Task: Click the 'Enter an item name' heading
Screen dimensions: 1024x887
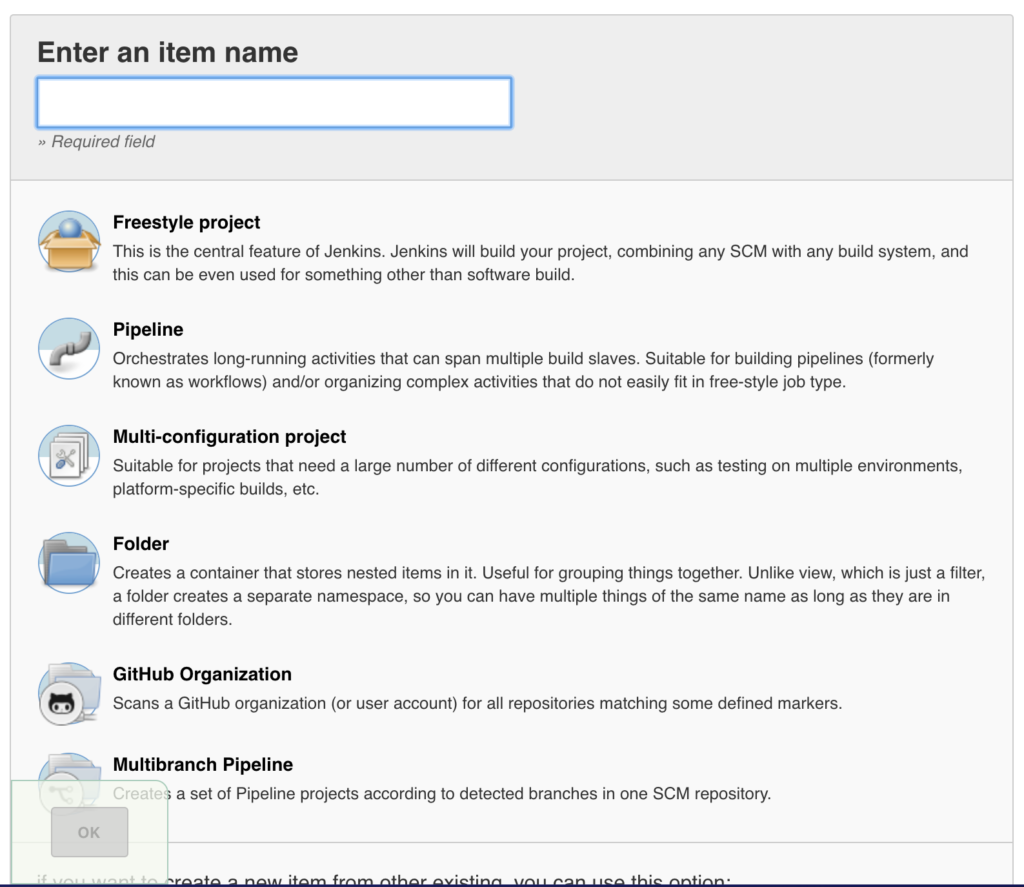Action: point(168,52)
